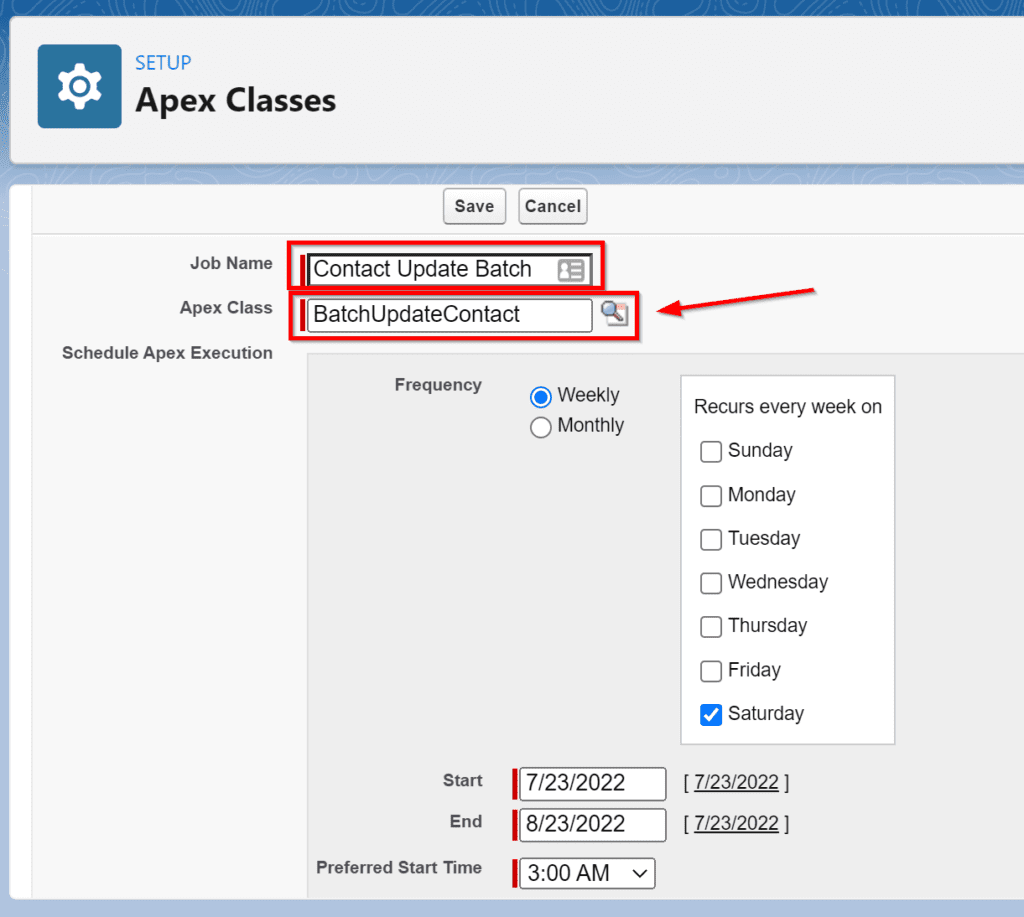Click the Apex Class label

click(226, 308)
